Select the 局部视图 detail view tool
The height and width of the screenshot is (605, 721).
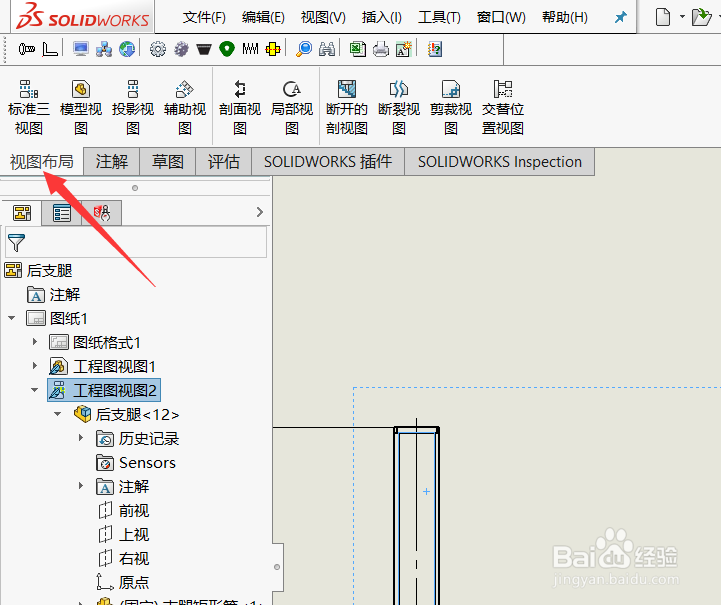click(x=292, y=107)
